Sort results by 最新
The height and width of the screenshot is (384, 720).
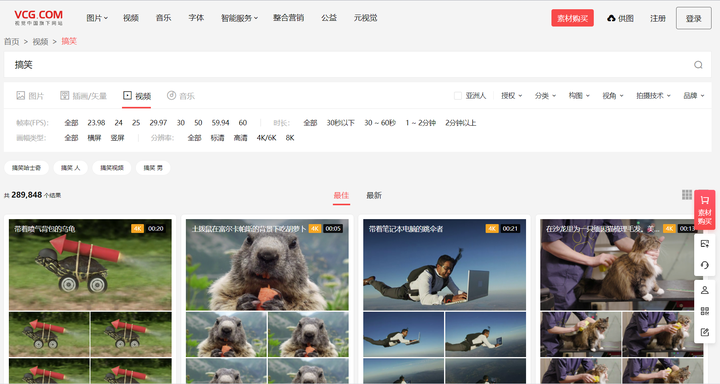pyautogui.click(x=374, y=195)
